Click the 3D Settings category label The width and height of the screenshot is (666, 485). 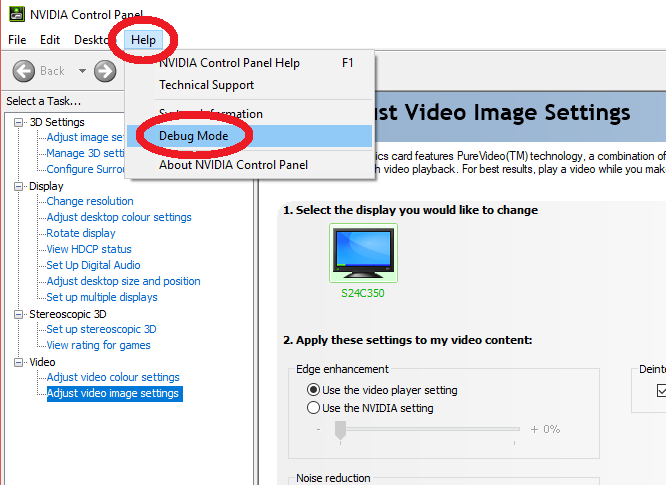[x=57, y=122]
